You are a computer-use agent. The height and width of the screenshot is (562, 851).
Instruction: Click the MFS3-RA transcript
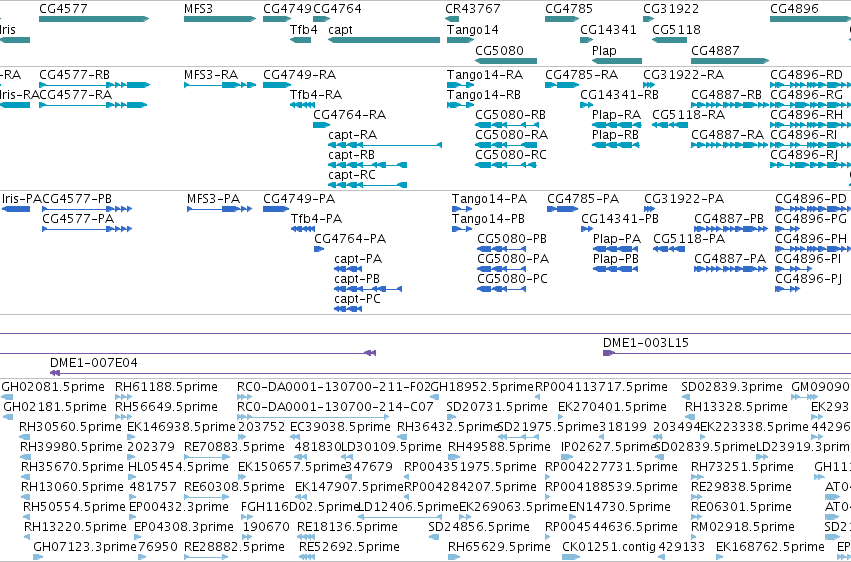[220, 85]
